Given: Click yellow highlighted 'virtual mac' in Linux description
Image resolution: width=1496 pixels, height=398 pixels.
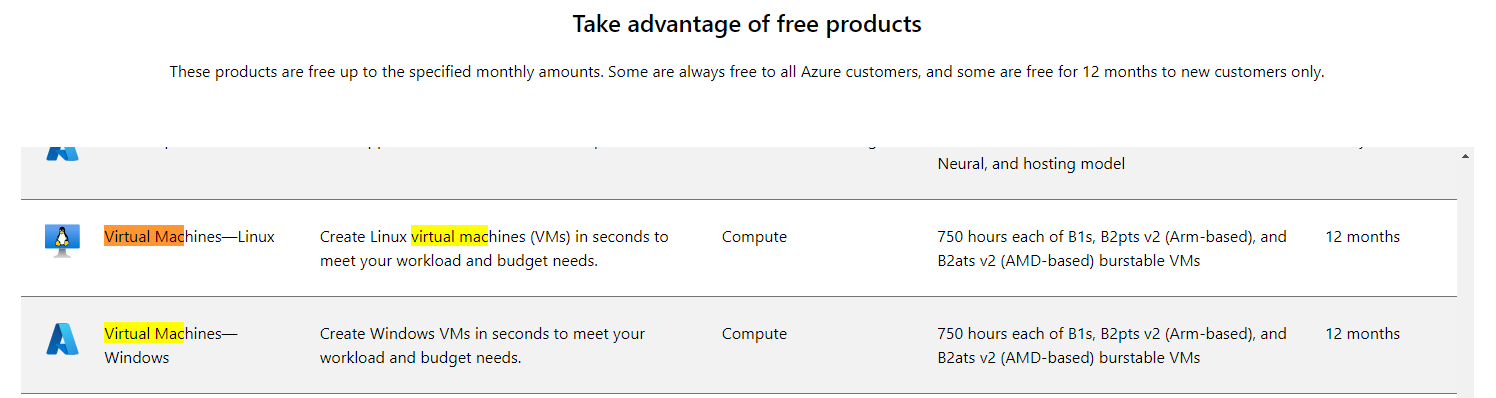Looking at the screenshot, I should point(449,237).
